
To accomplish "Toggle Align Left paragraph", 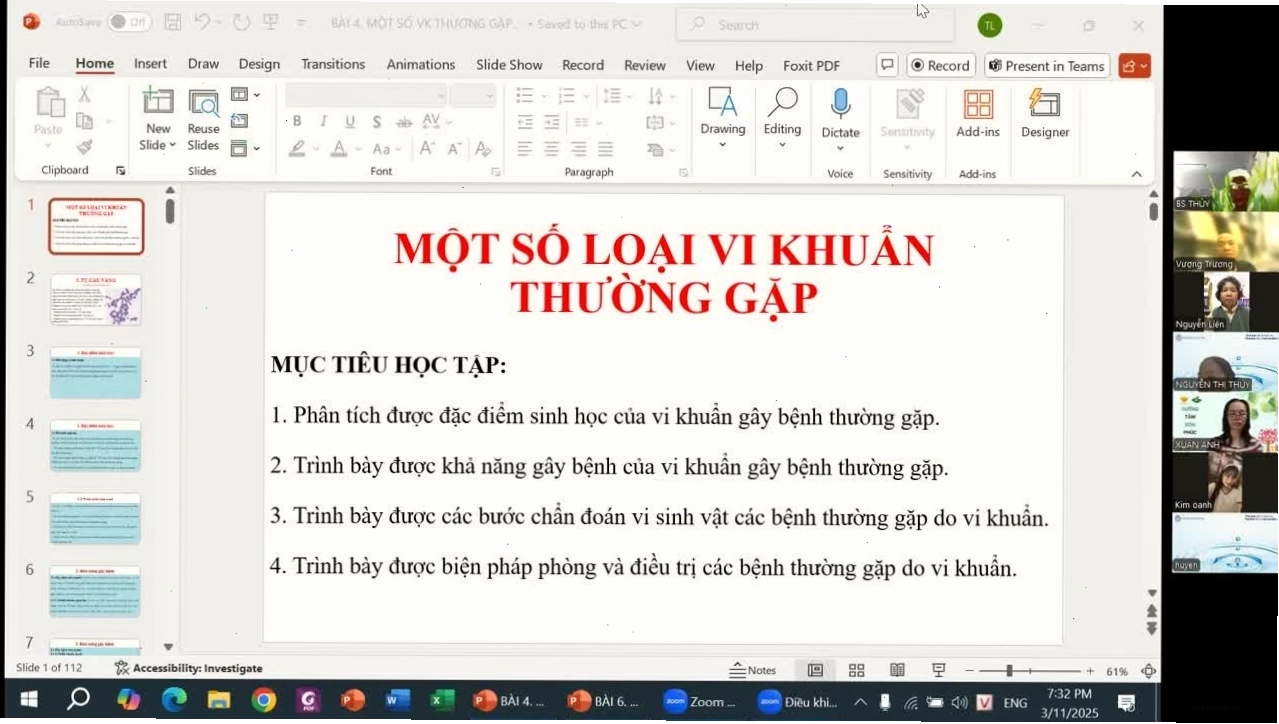I will pyautogui.click(x=525, y=149).
